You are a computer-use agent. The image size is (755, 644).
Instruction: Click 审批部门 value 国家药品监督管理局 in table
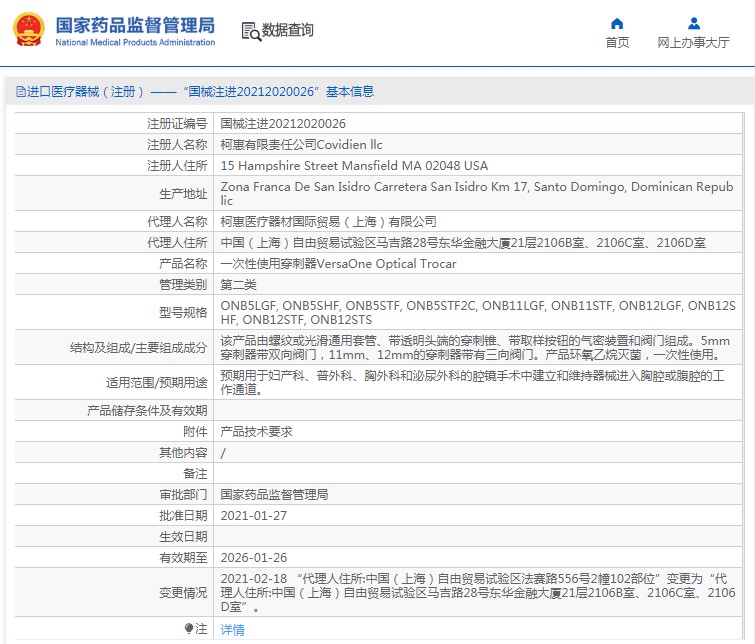(274, 494)
